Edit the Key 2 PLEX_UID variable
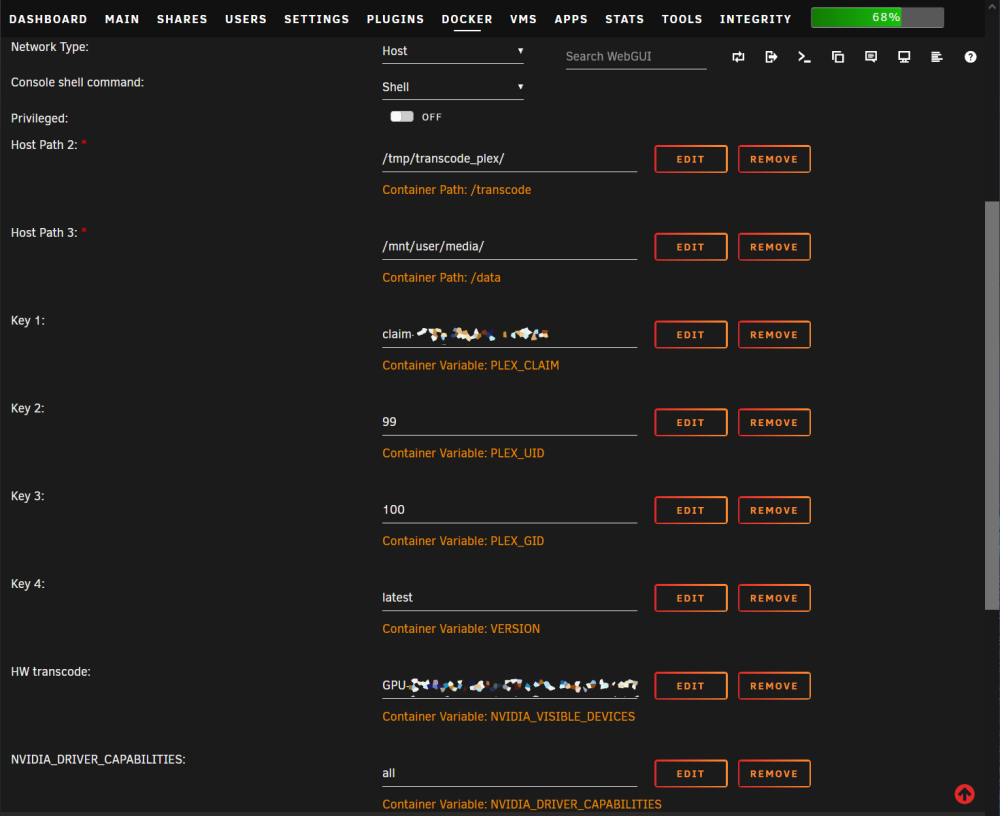The image size is (1000, 816). tap(691, 422)
